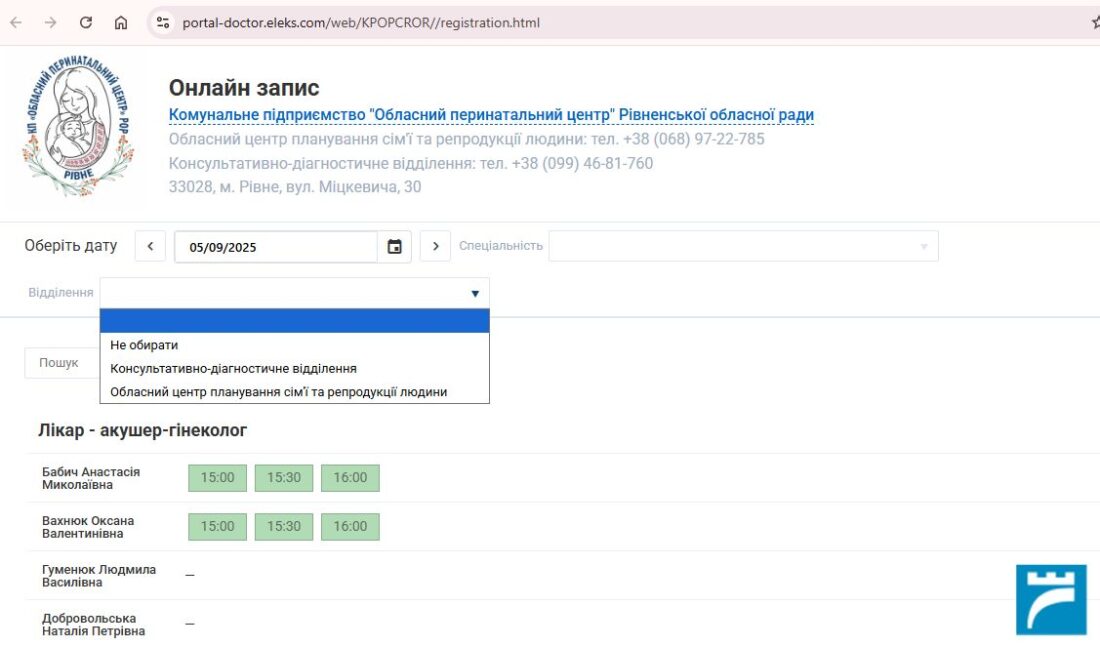Select "Консультативно-діагностичне відділення" option
Screen dimensions: 1100x647
(x=233, y=368)
